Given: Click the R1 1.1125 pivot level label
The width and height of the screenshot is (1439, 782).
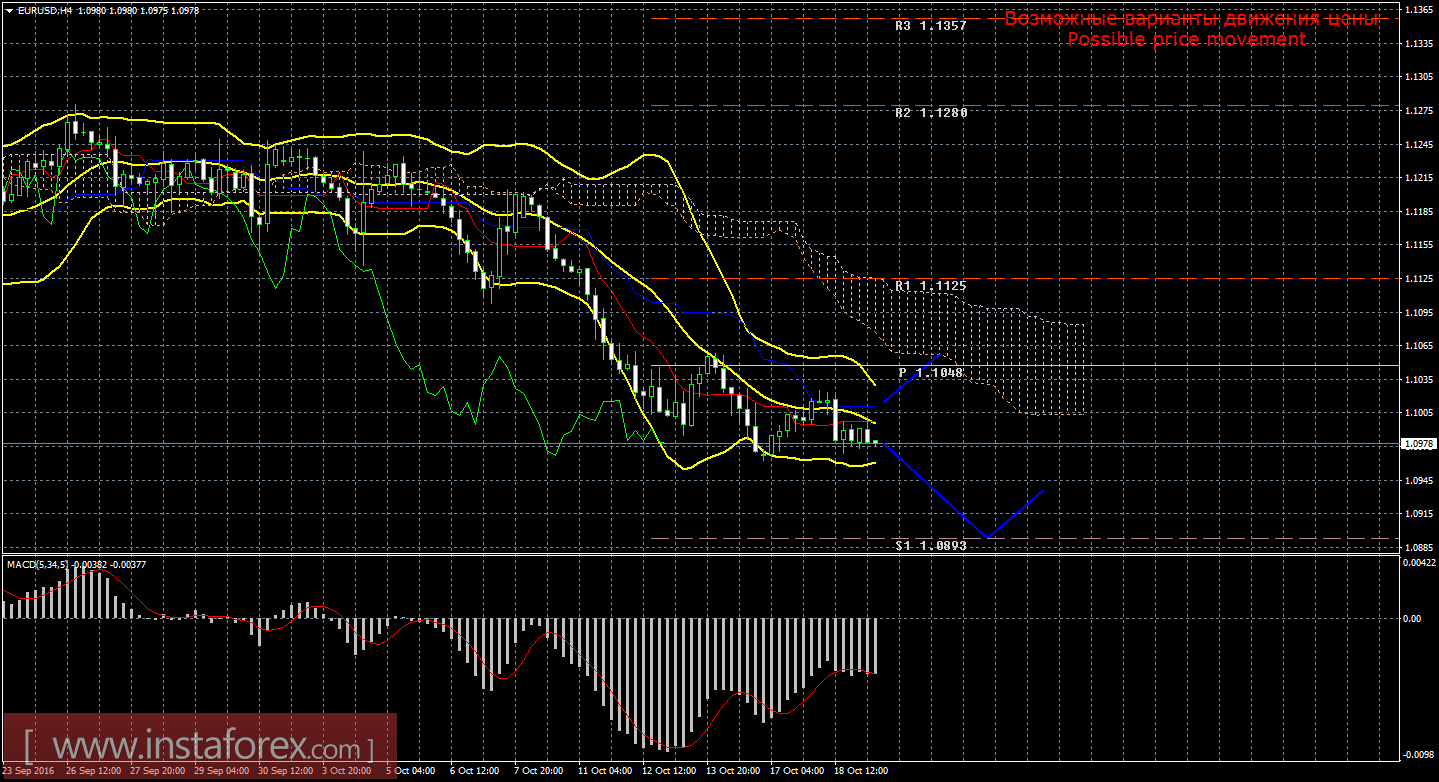Looking at the screenshot, I should tap(930, 286).
